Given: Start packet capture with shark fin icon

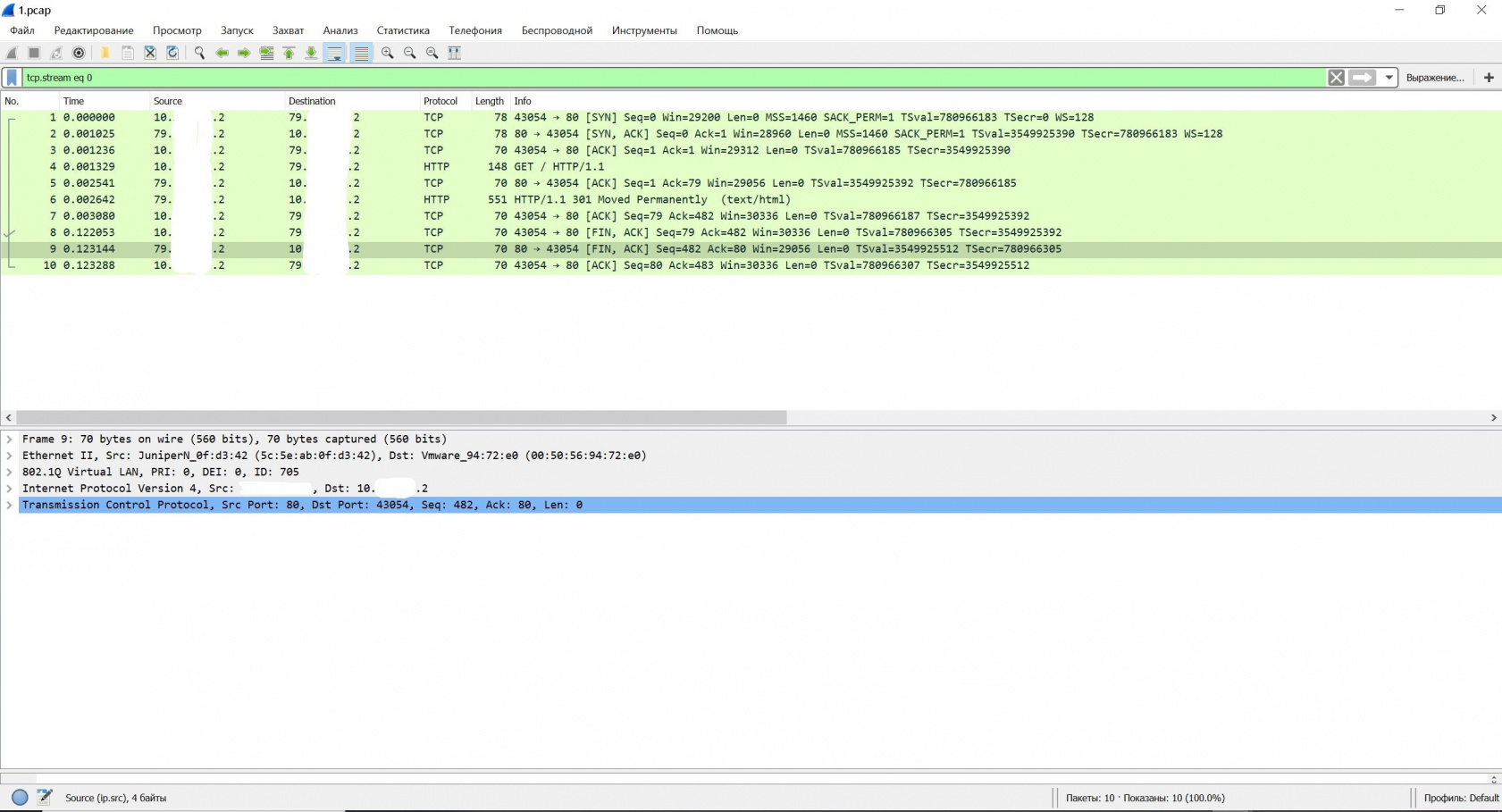Looking at the screenshot, I should [12, 53].
